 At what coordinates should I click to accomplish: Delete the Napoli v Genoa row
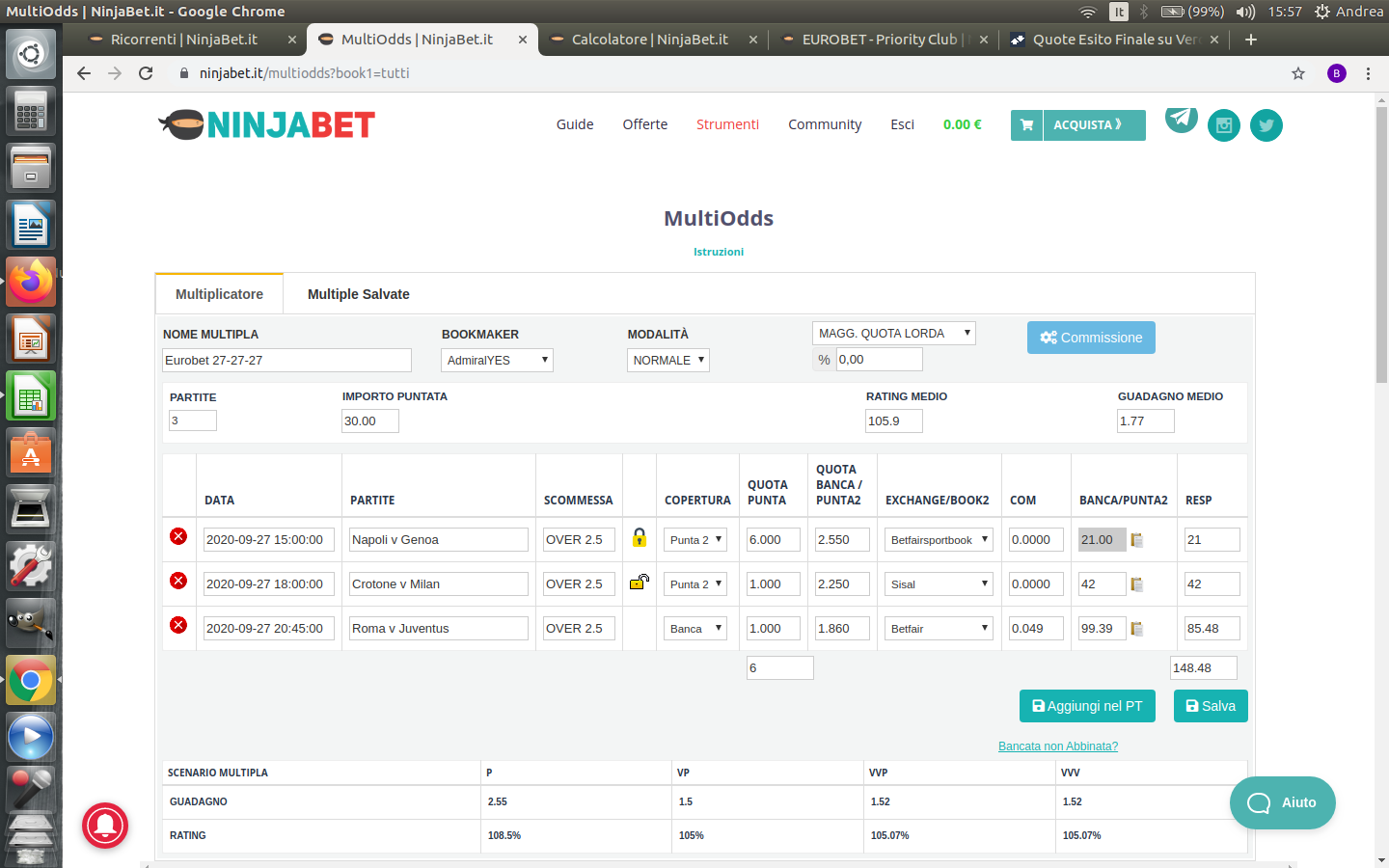178,536
